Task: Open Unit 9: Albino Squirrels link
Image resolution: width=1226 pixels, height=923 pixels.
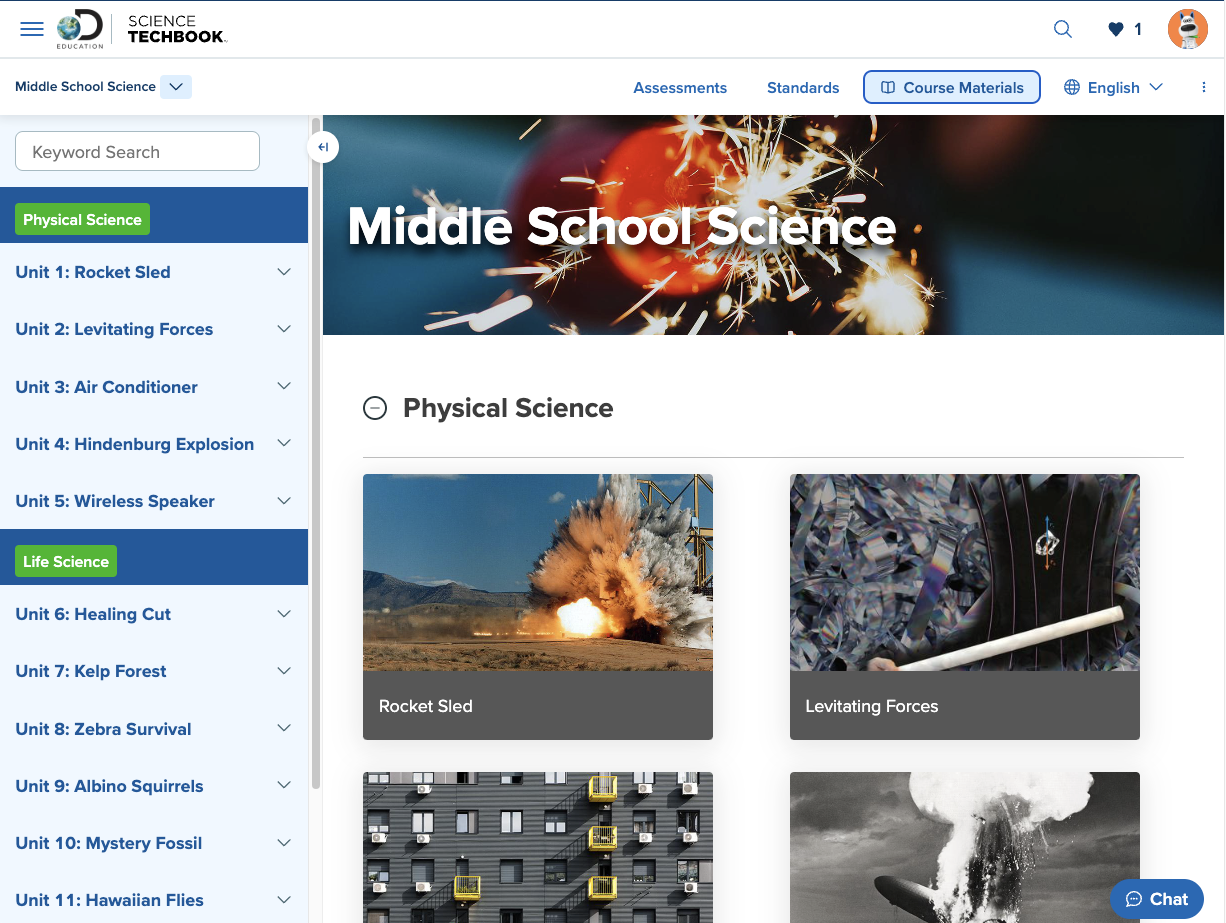Action: pyautogui.click(x=109, y=786)
